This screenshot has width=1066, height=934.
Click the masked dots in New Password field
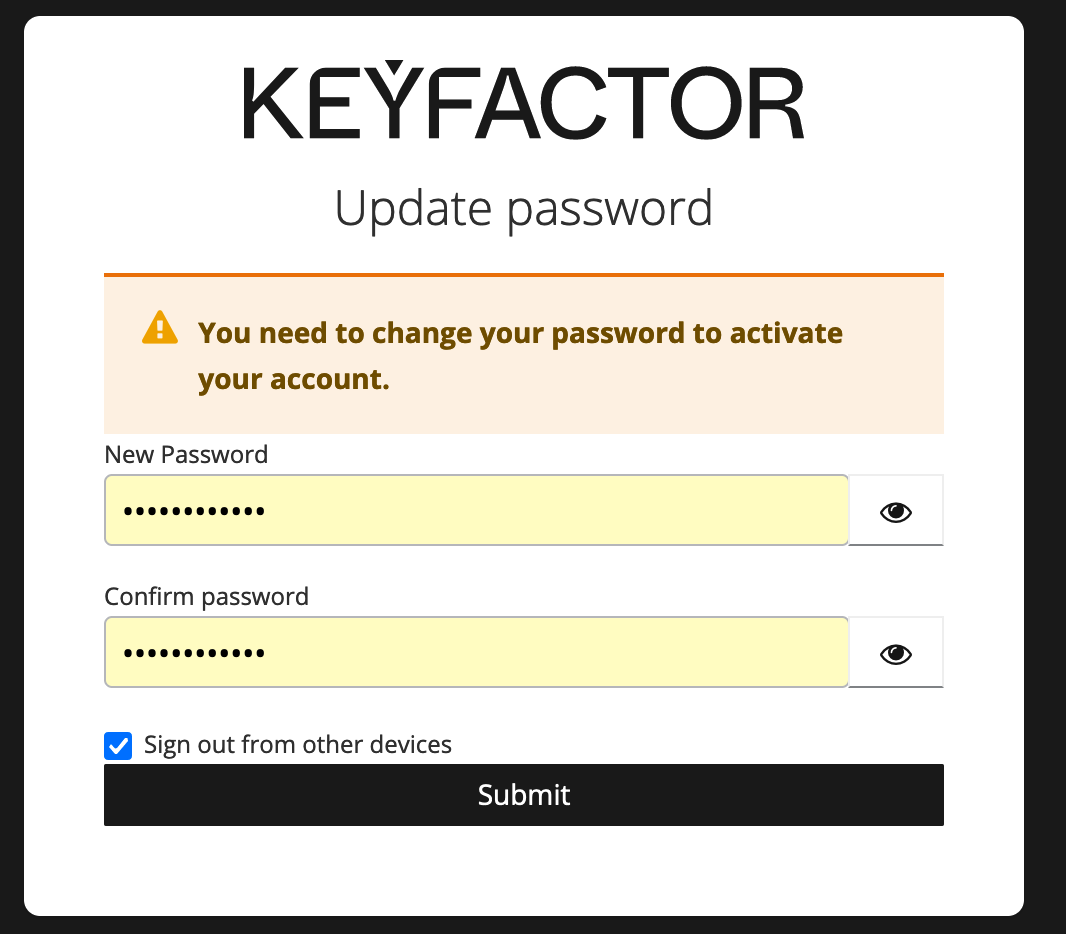pyautogui.click(x=194, y=512)
